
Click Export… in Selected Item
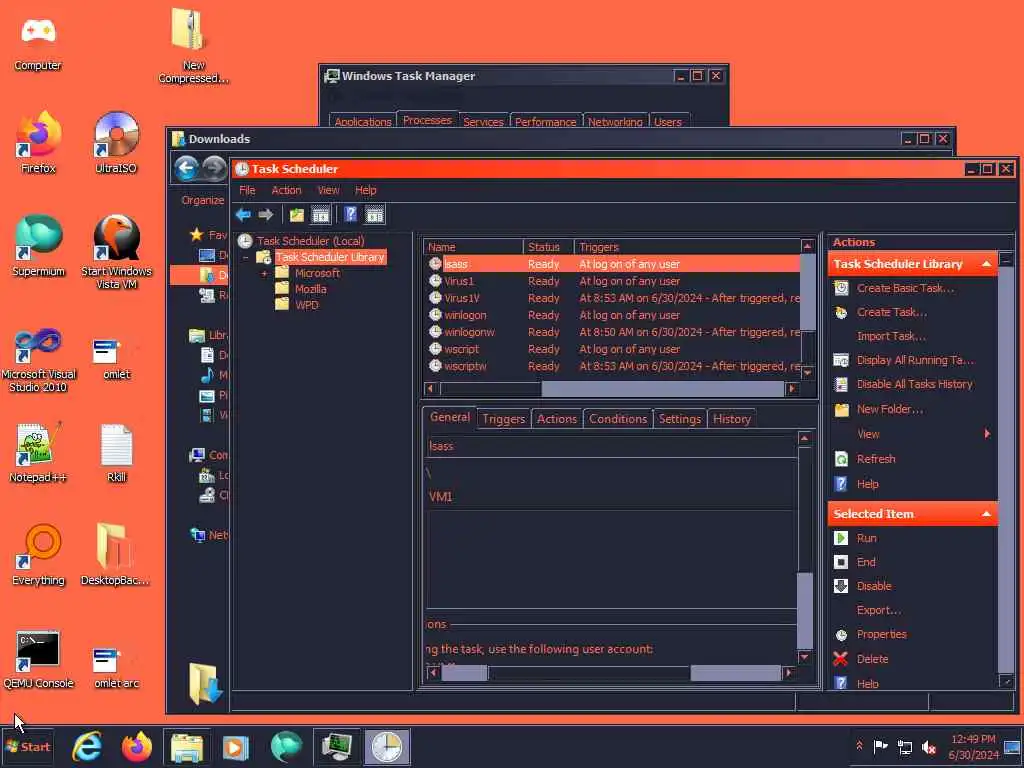(878, 610)
